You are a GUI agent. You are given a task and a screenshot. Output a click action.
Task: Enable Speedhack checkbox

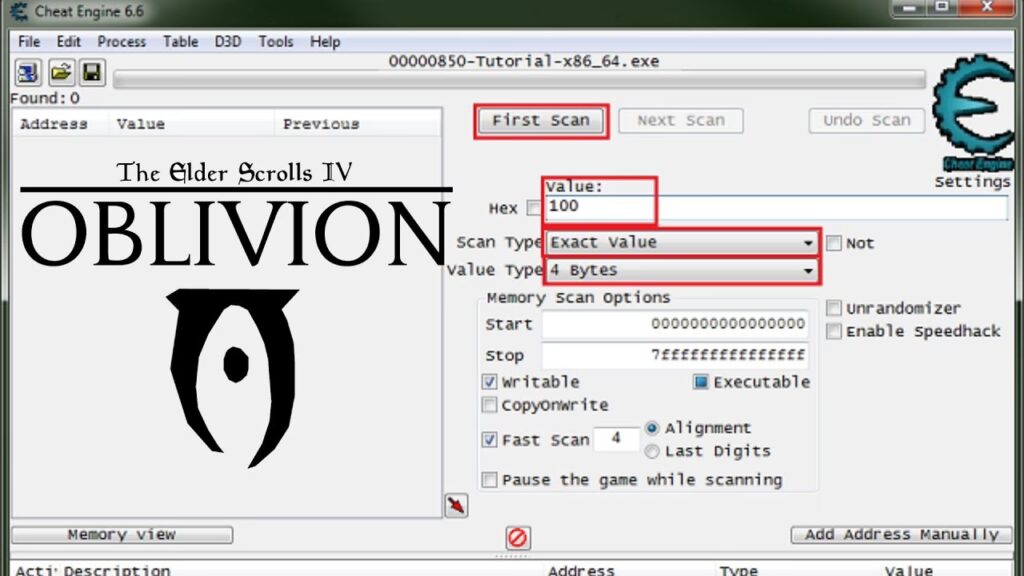[833, 331]
